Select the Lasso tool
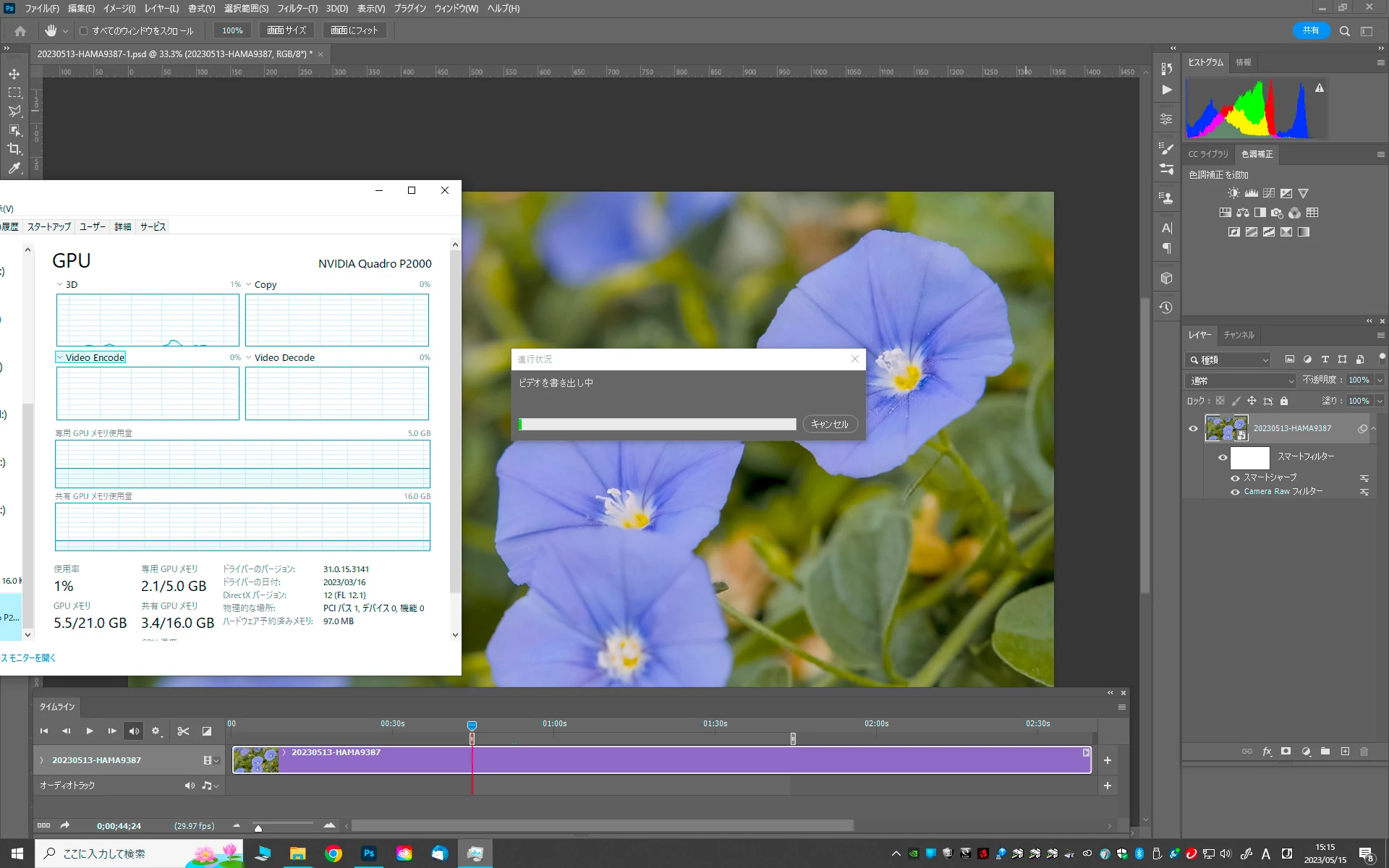 point(14,111)
